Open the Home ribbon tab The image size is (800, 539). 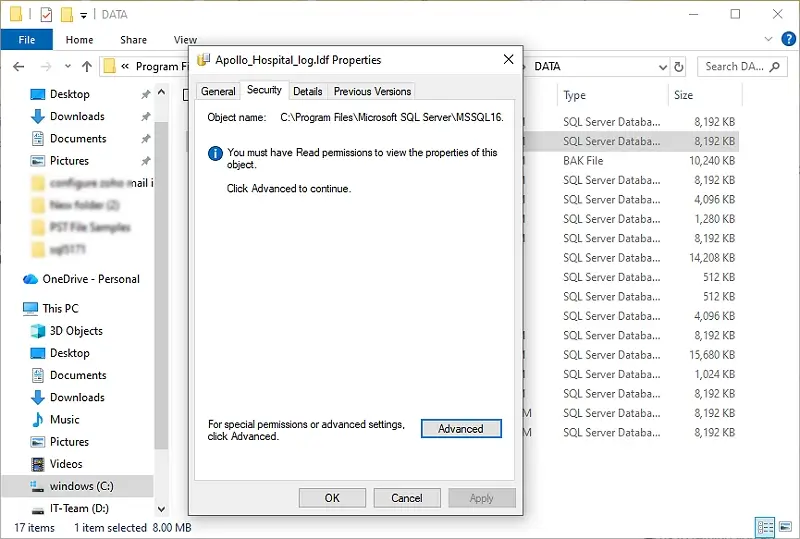pos(80,40)
